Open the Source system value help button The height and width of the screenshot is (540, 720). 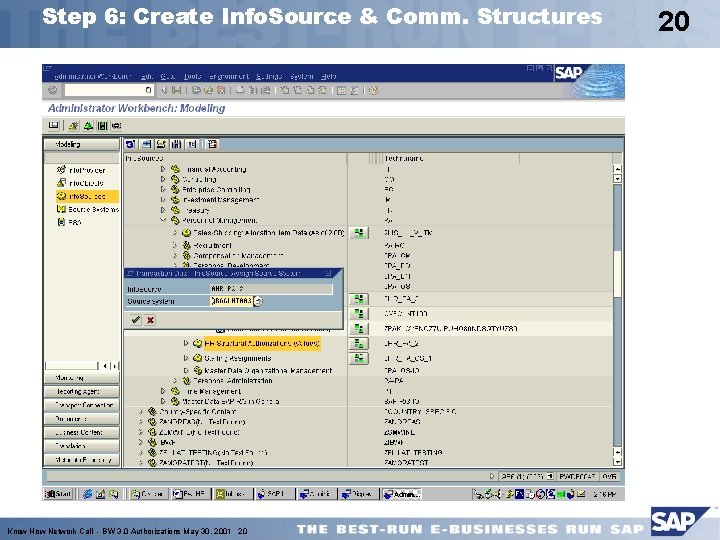pos(258,301)
